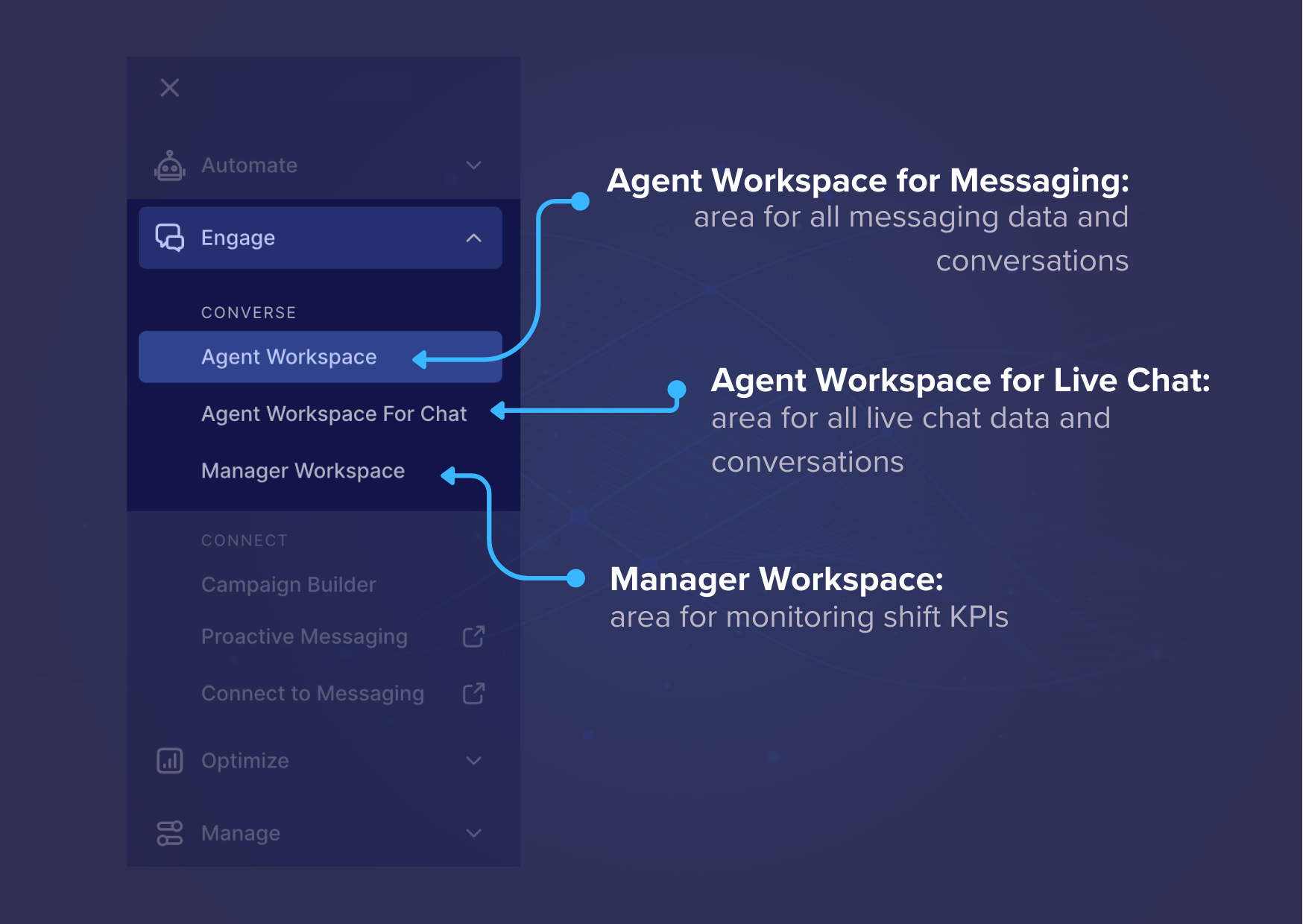The height and width of the screenshot is (924, 1303).
Task: Click the Automate robot icon
Action: pyautogui.click(x=170, y=165)
